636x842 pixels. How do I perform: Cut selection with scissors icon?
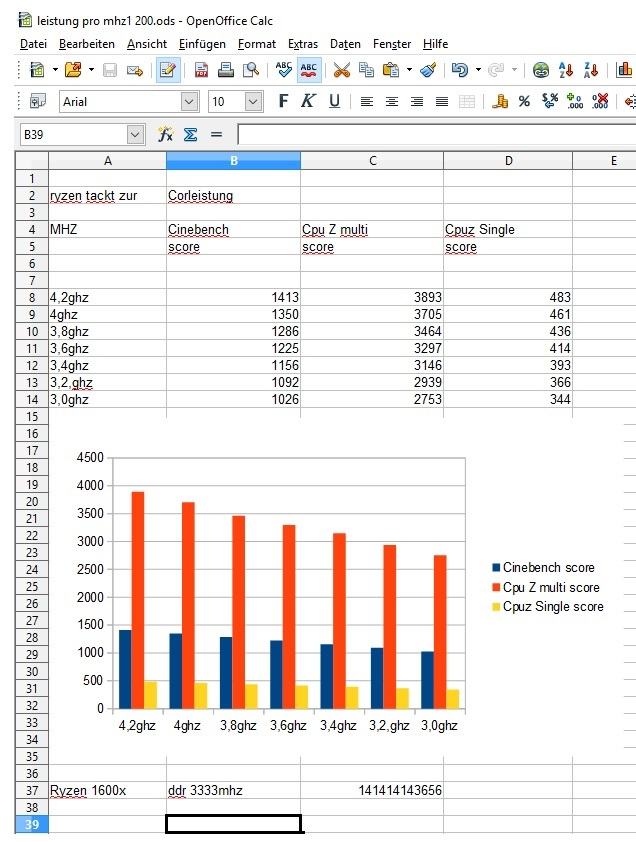pos(341,70)
